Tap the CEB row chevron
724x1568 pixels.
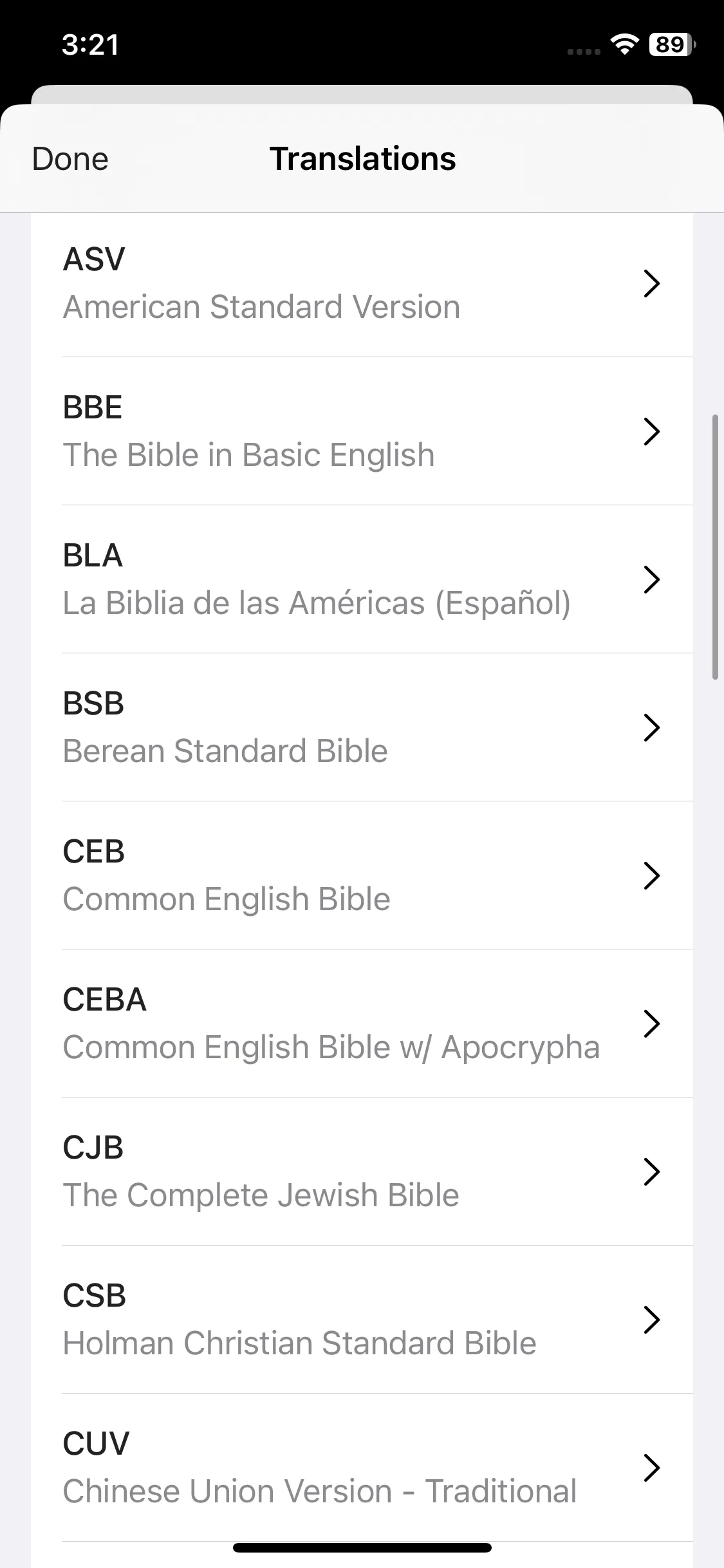click(651, 875)
